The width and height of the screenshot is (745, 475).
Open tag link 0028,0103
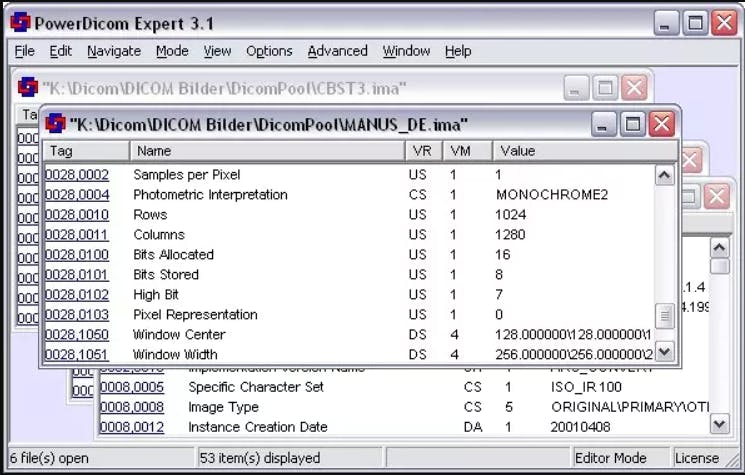[x=77, y=314]
